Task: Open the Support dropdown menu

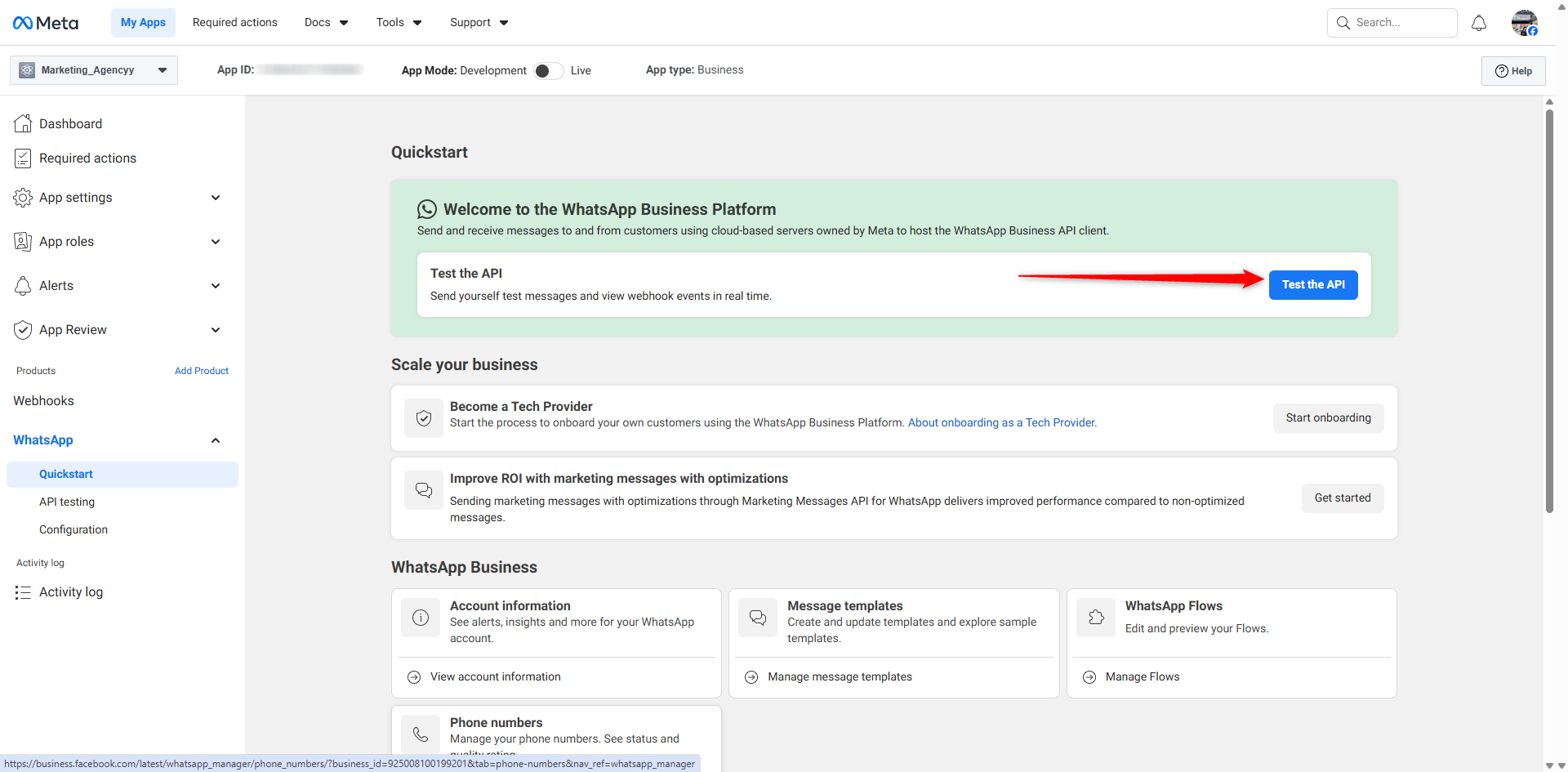Action: tap(479, 23)
